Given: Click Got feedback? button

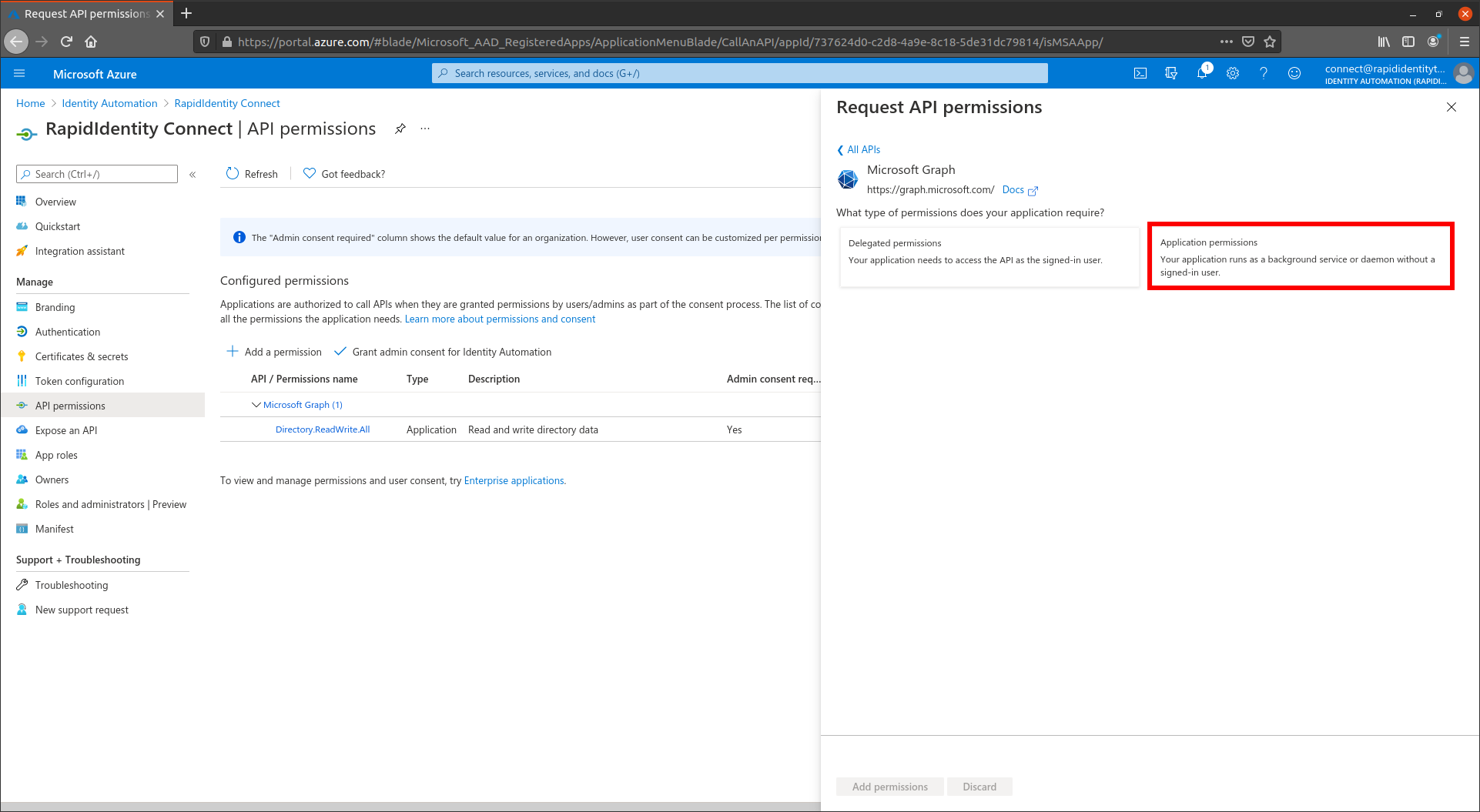Looking at the screenshot, I should [344, 174].
